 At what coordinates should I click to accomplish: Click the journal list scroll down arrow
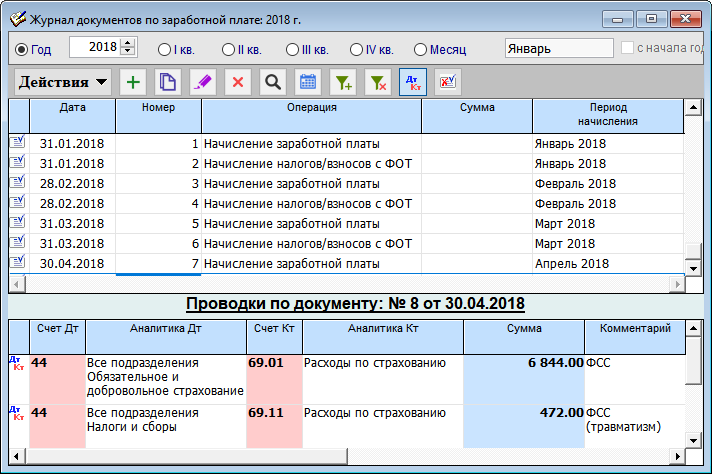click(693, 268)
